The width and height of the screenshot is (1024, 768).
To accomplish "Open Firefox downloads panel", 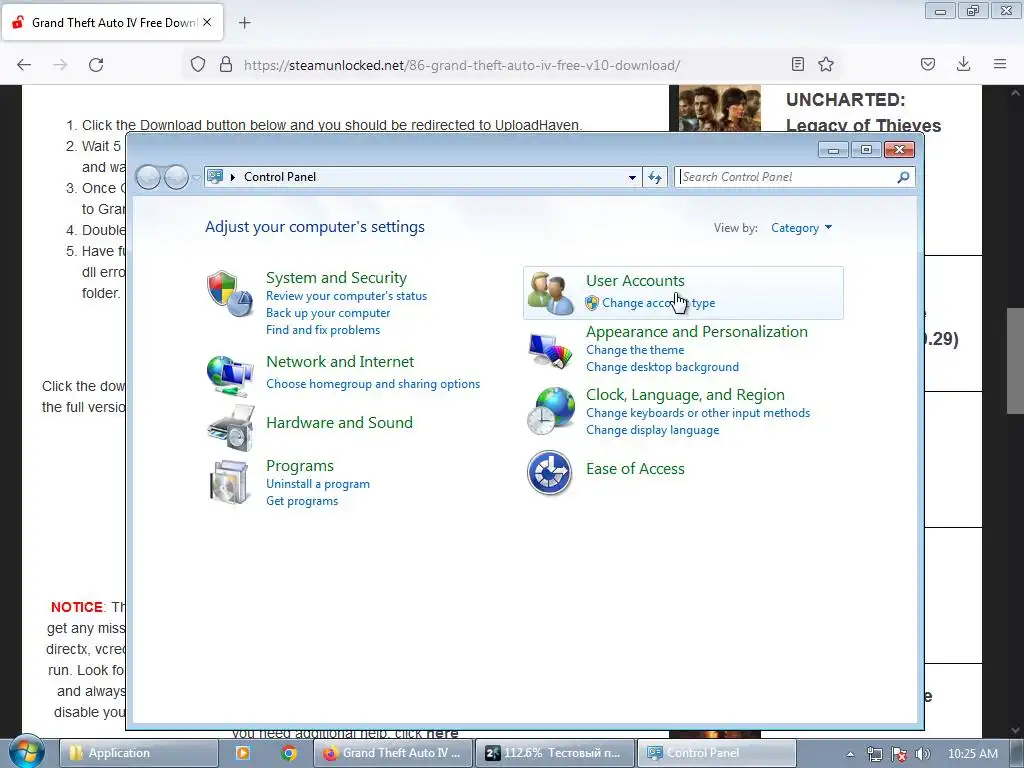I will tap(963, 64).
